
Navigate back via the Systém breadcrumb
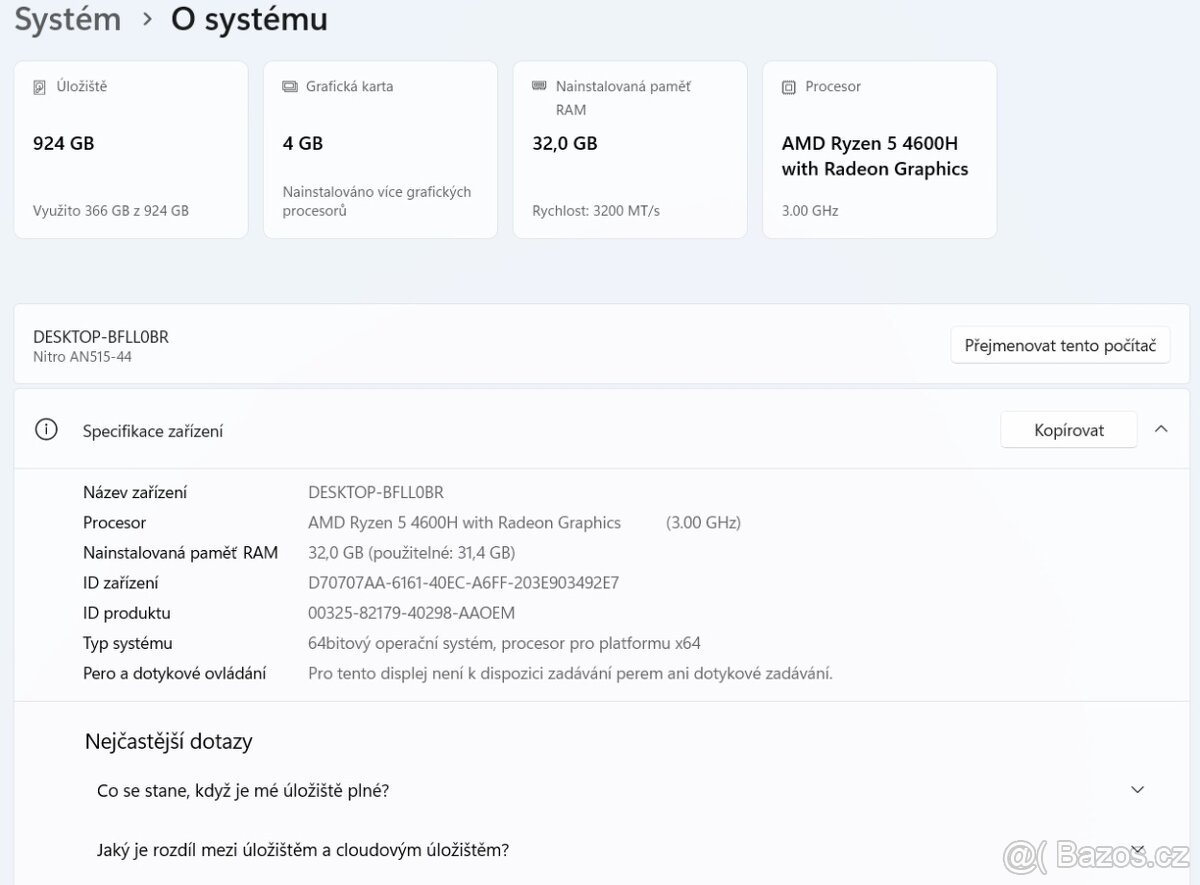(x=66, y=18)
